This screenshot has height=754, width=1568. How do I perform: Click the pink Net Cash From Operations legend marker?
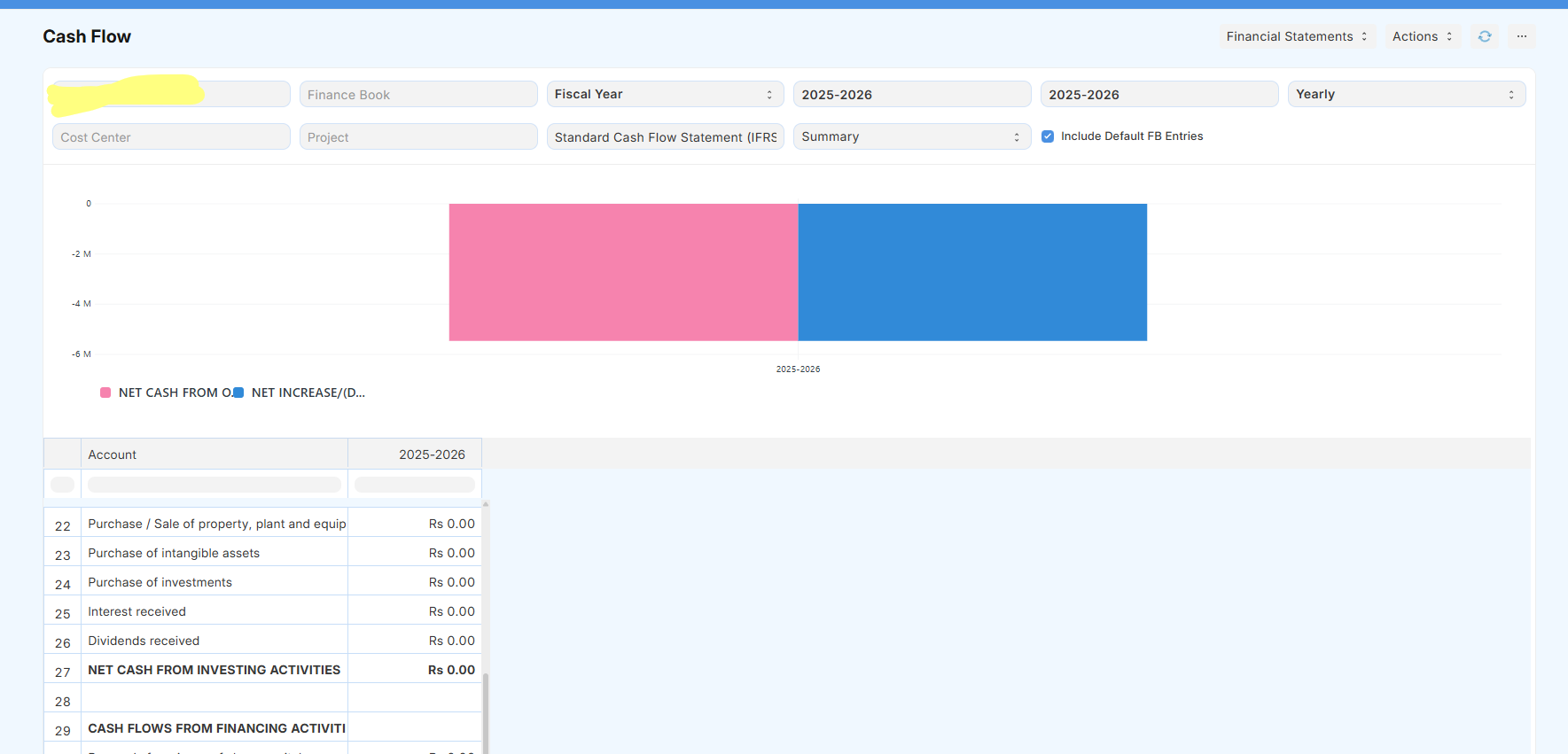(105, 393)
